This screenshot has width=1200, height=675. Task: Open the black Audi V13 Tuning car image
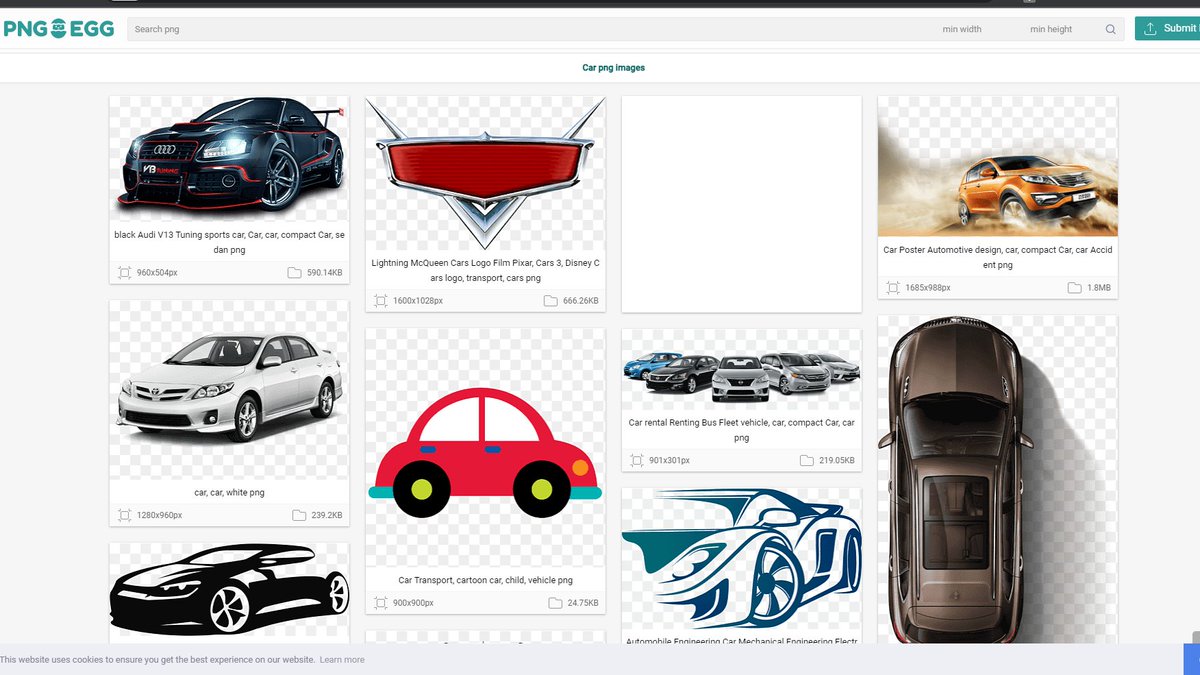point(229,158)
